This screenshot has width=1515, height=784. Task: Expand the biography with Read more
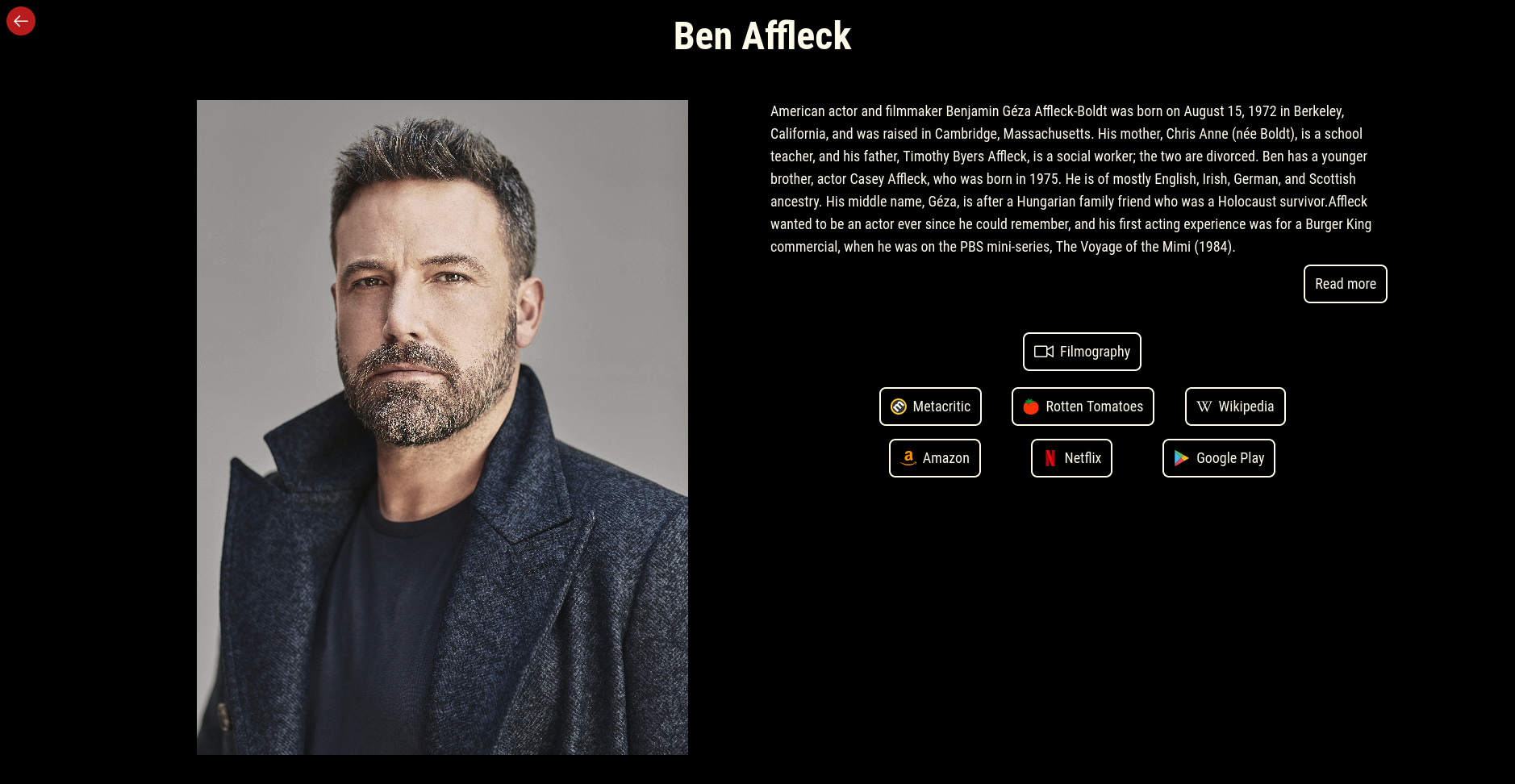click(x=1346, y=284)
